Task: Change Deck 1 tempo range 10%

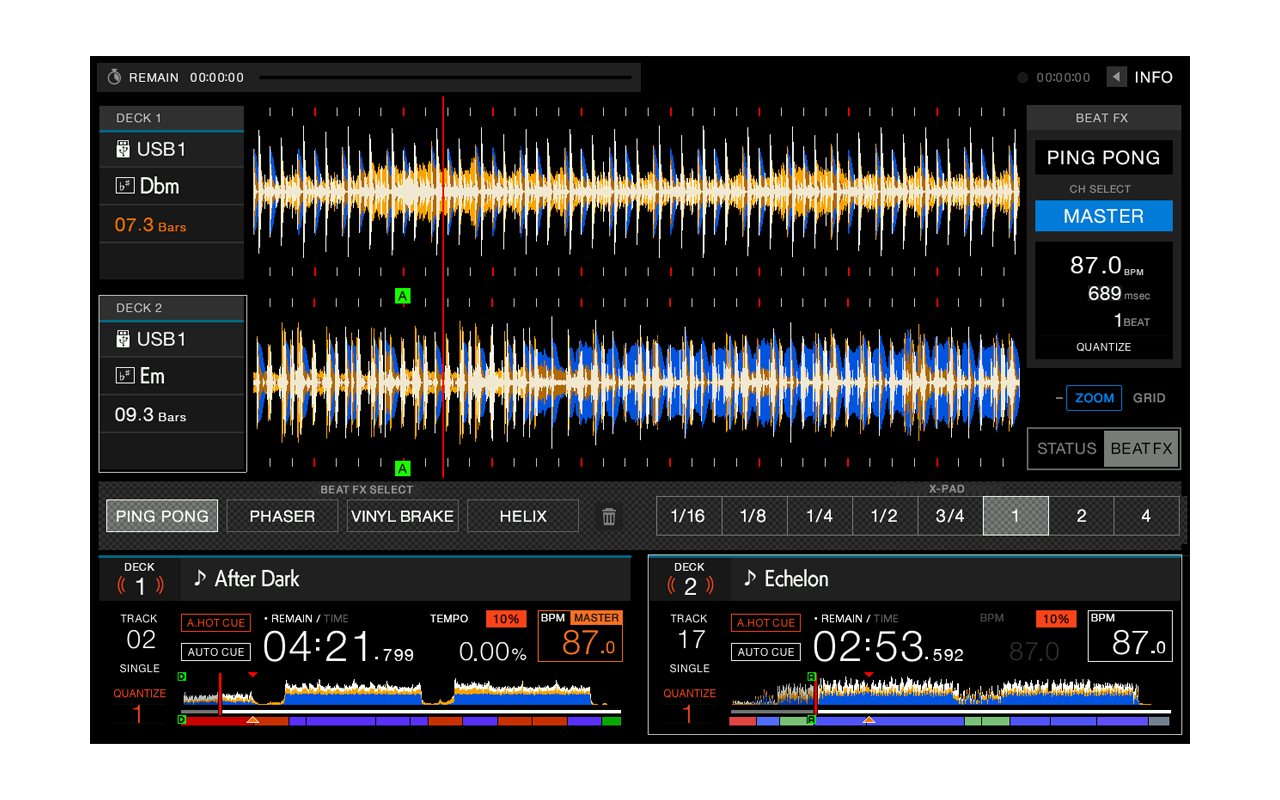Action: pos(506,619)
